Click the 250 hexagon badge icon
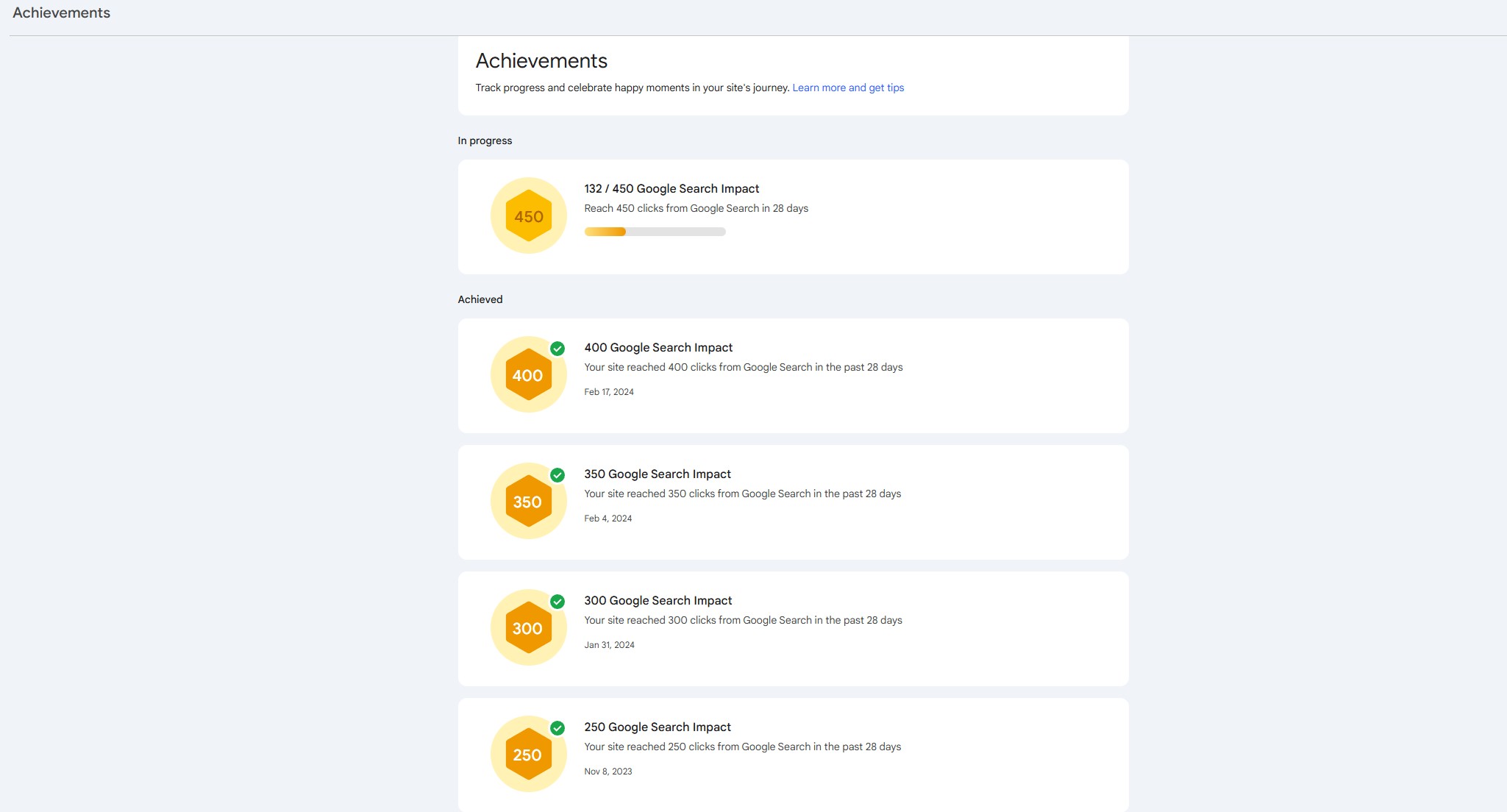Viewport: 1507px width, 812px height. 528,755
